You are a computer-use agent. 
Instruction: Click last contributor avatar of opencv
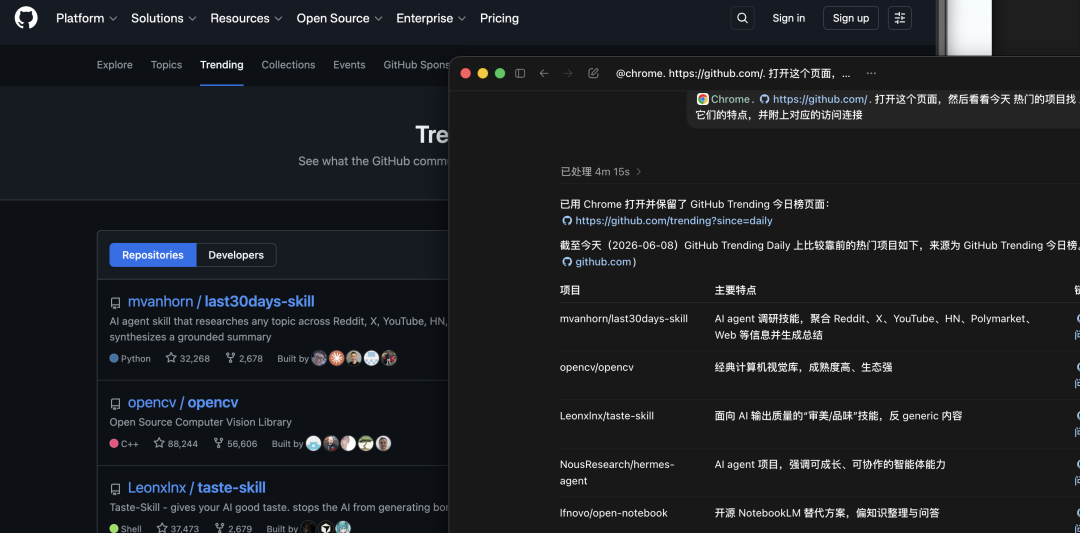(x=384, y=443)
